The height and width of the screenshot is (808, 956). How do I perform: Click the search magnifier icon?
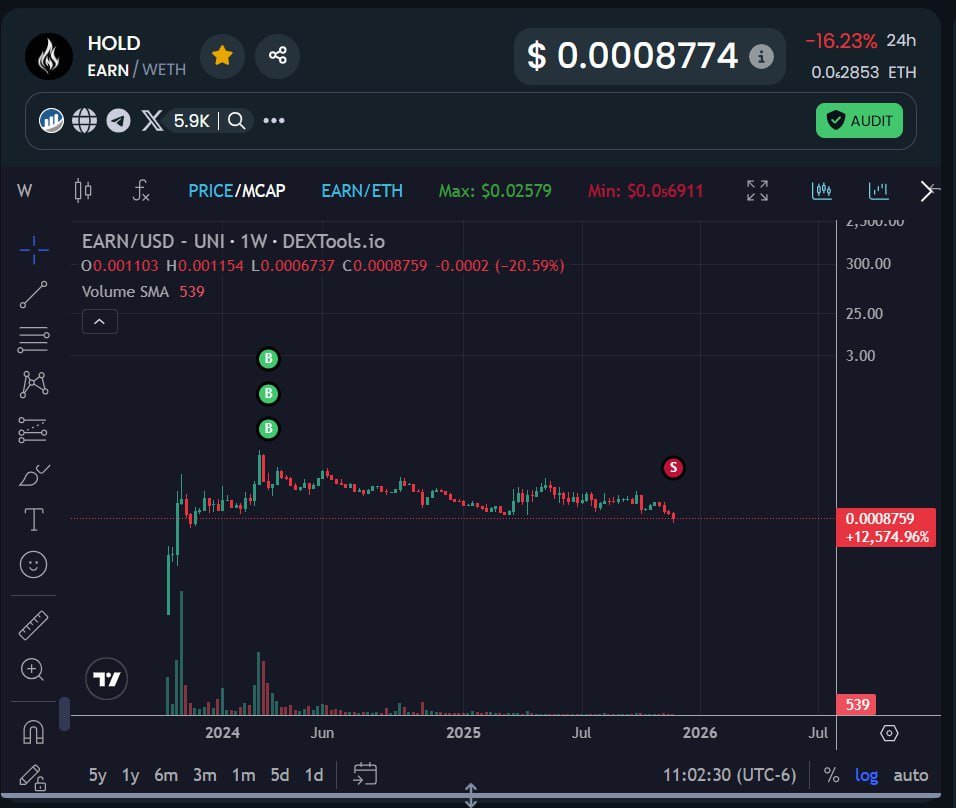237,121
